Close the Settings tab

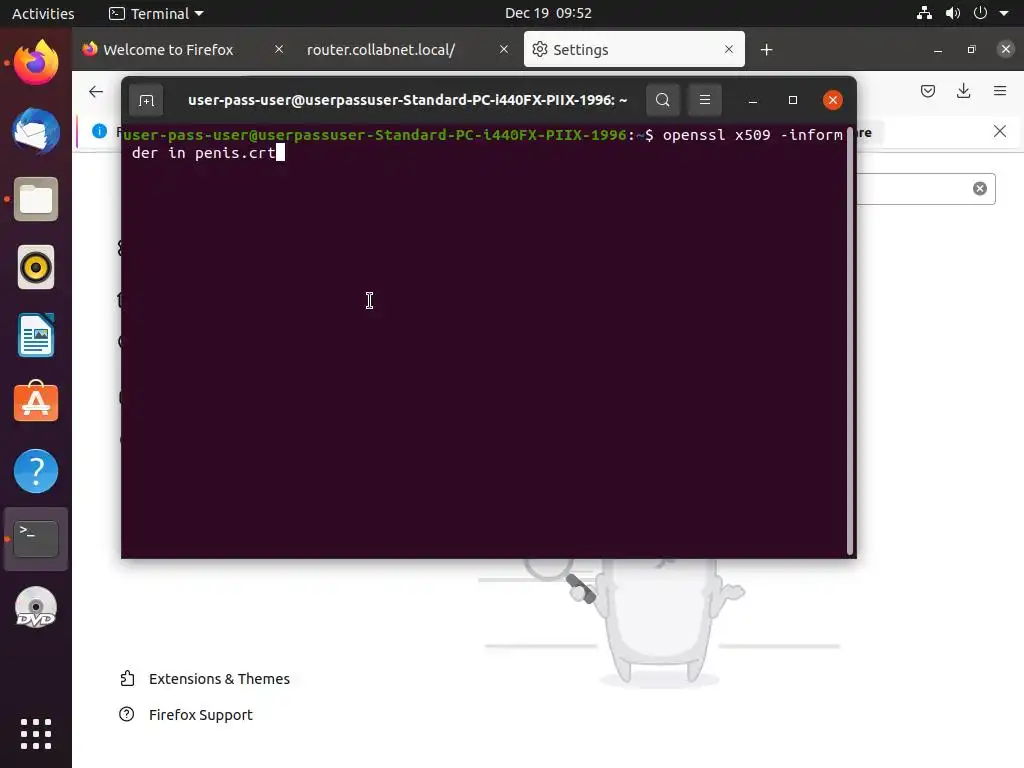(x=729, y=49)
